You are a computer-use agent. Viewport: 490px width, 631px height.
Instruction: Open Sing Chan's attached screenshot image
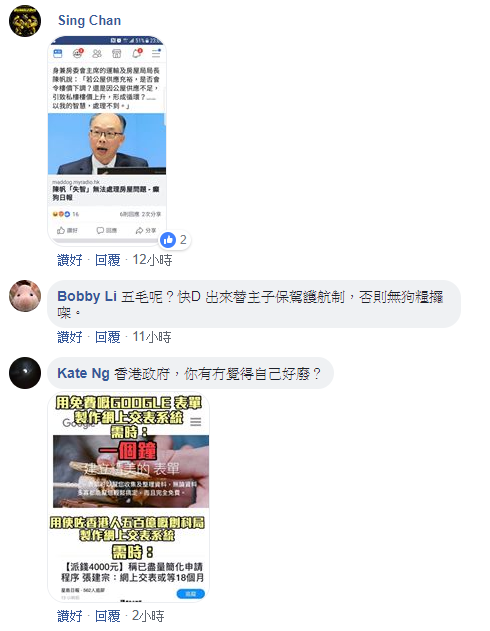107,140
